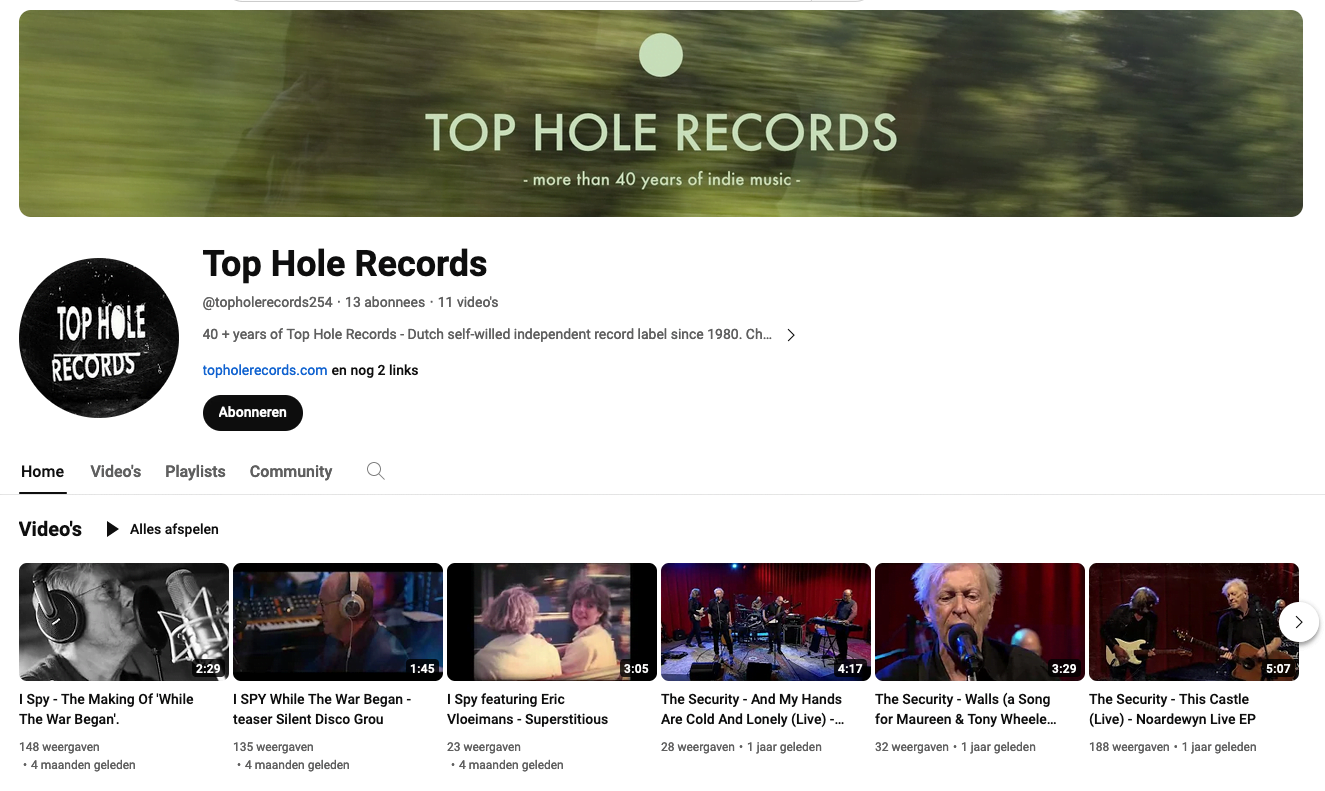Click the '32 weergaven' metadata line
Screen dimensions: 1325x791
[955, 747]
